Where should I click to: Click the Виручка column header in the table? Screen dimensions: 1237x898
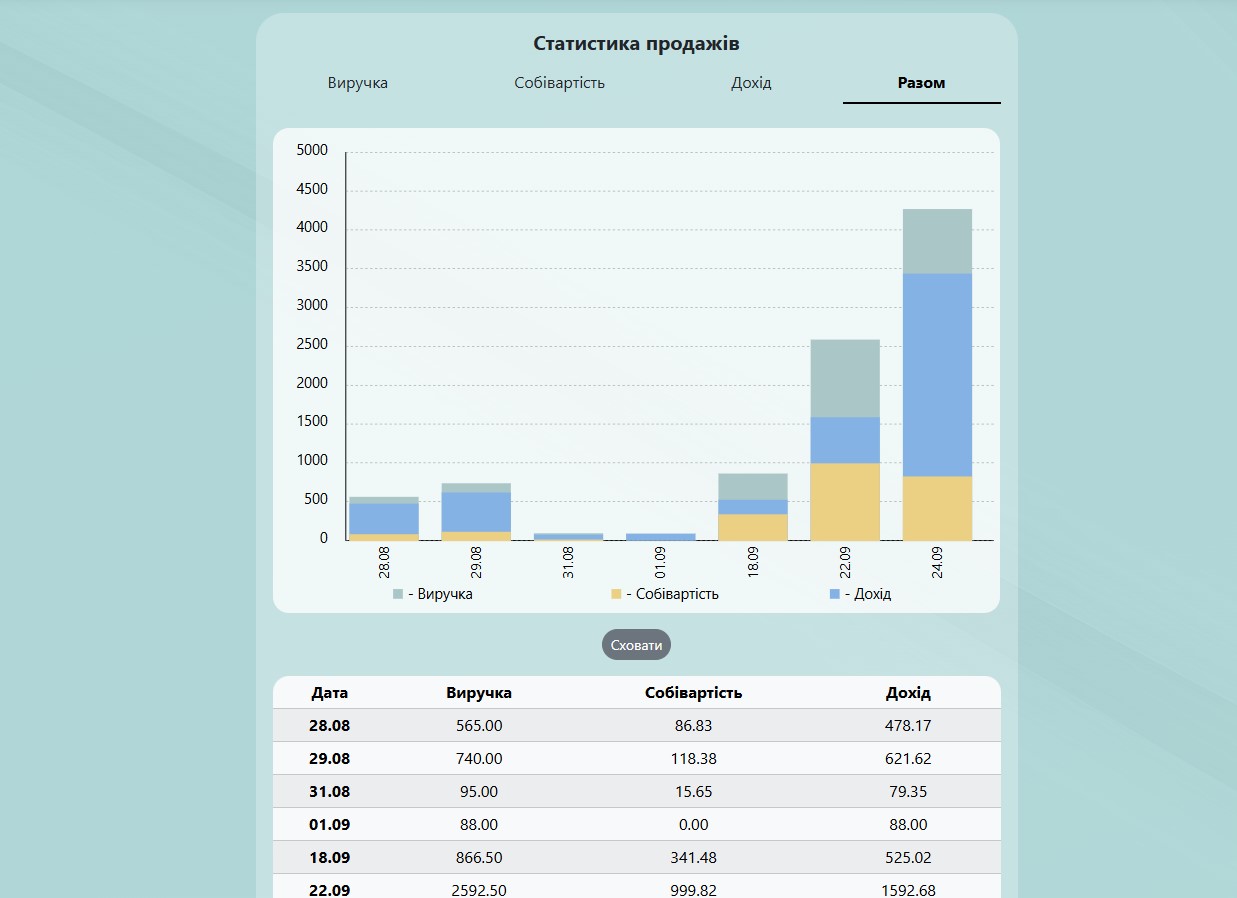(x=479, y=693)
